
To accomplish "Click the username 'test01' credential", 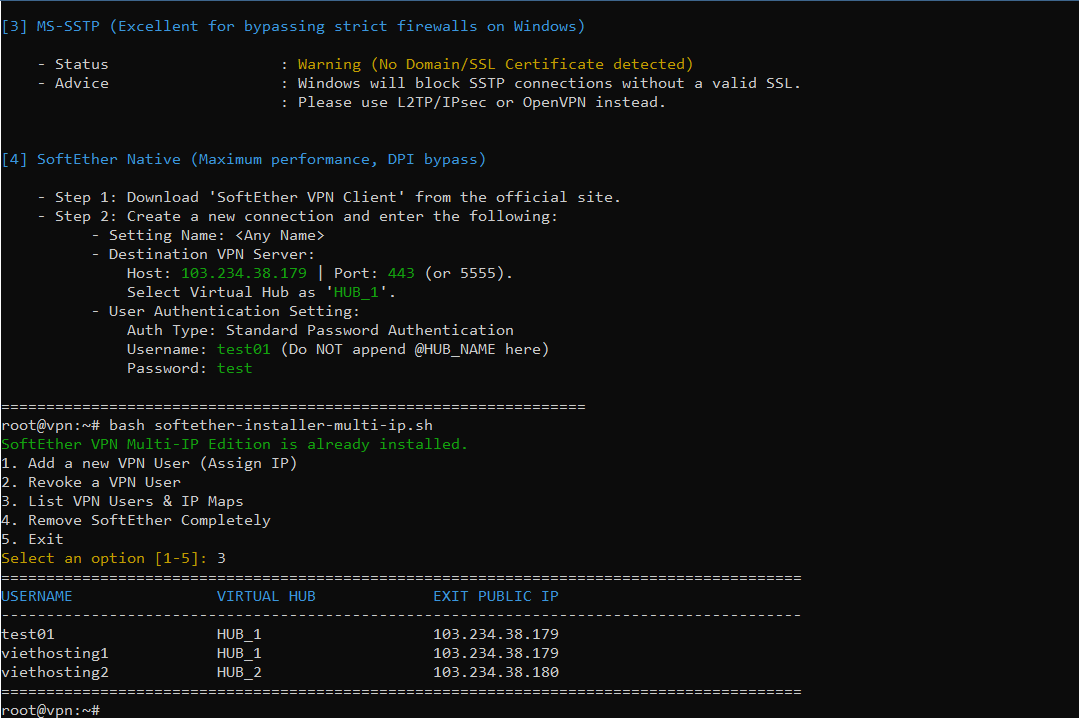I will [x=243, y=348].
